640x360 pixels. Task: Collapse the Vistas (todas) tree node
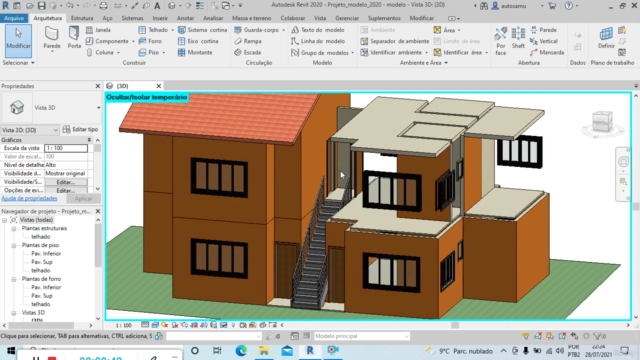pos(4,220)
